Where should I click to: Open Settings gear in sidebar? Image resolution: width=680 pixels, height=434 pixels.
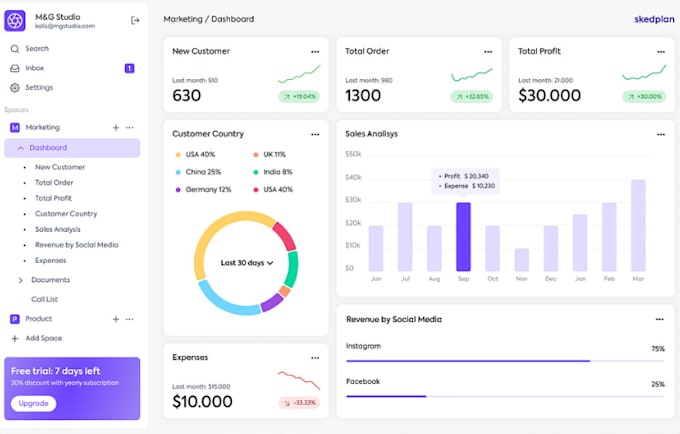(15, 88)
